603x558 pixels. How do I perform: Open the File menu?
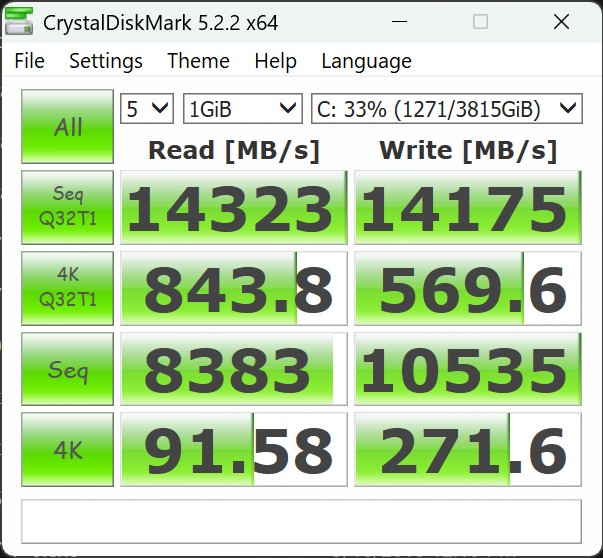click(29, 61)
